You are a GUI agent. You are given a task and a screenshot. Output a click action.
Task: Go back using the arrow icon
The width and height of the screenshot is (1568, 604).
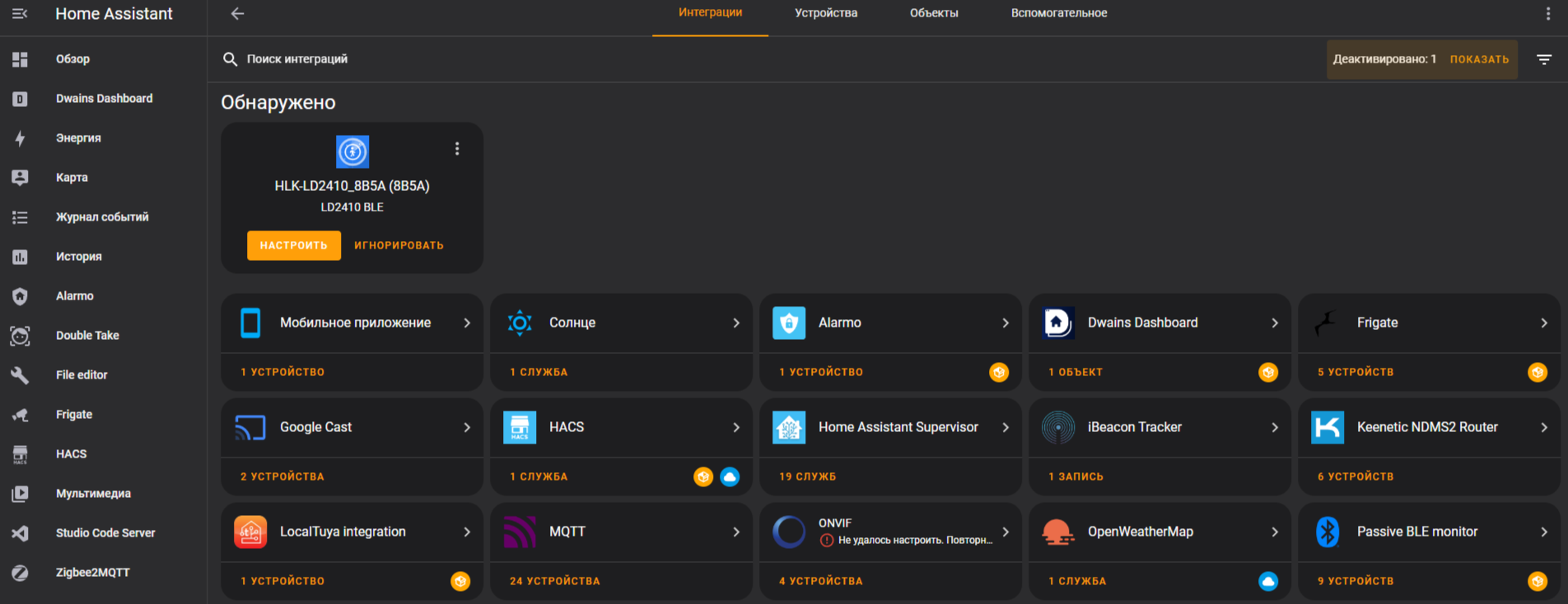[237, 13]
